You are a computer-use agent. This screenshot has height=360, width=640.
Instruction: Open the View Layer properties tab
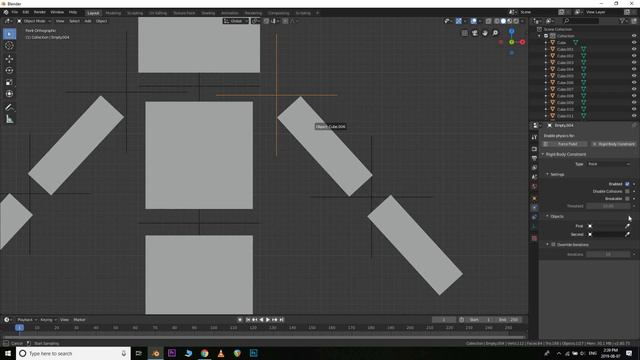[x=534, y=168]
